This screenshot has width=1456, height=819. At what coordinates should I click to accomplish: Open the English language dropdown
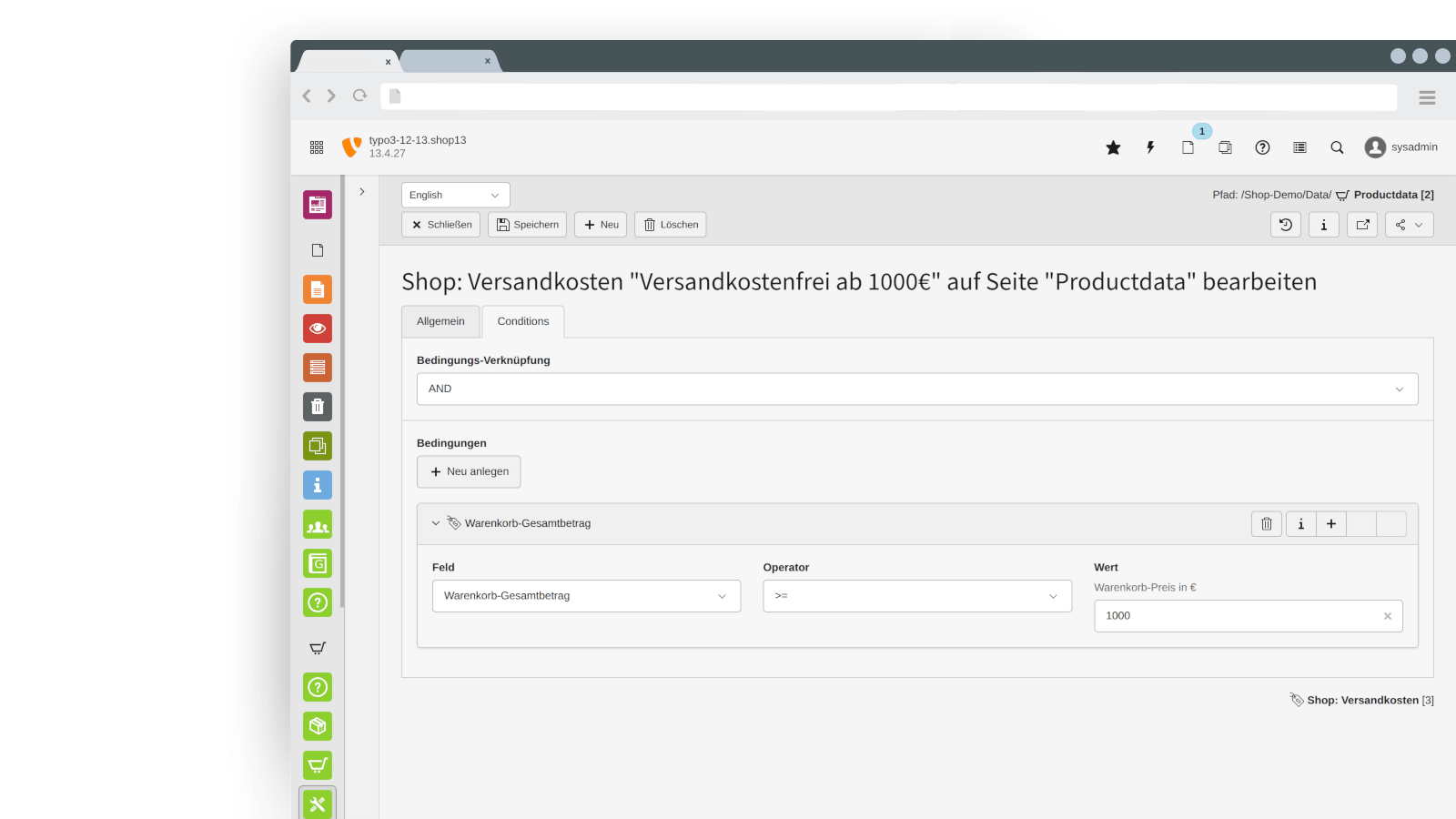pos(455,194)
